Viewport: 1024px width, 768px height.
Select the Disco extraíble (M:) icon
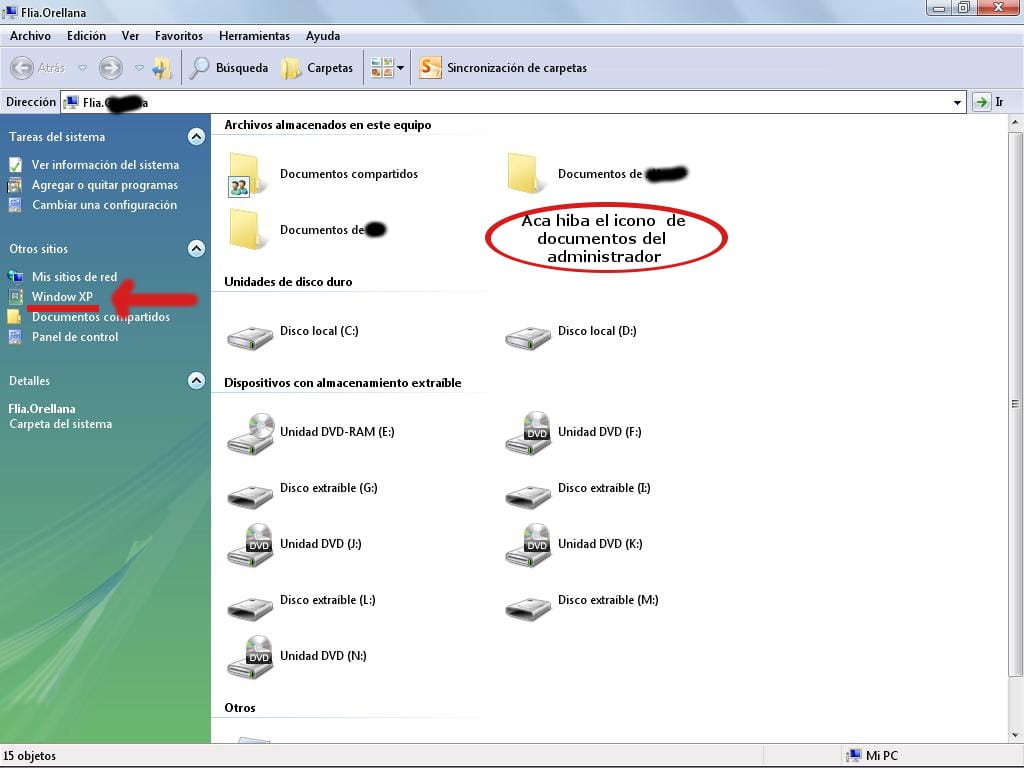tap(528, 608)
